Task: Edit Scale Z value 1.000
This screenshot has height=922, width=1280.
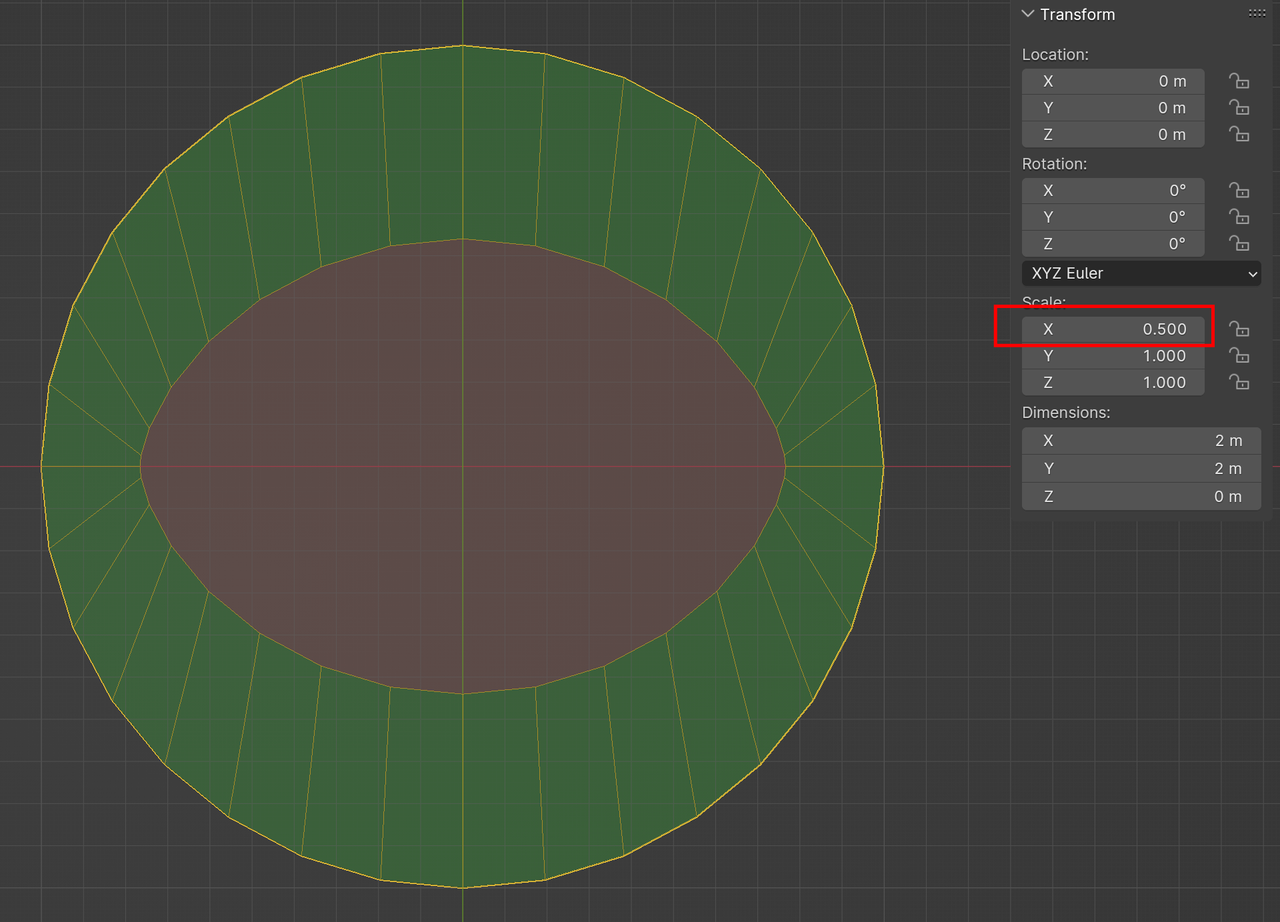Action: (1113, 383)
